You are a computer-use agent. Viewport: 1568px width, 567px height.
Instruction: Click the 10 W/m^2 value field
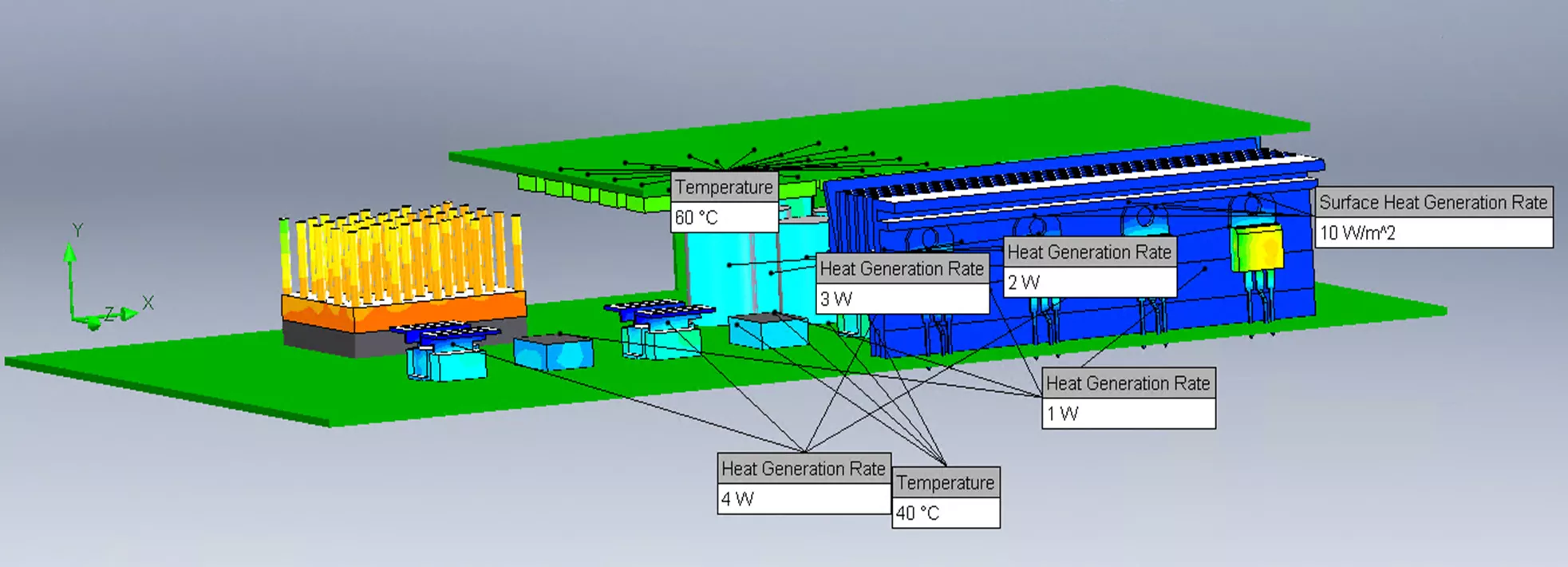(1433, 232)
